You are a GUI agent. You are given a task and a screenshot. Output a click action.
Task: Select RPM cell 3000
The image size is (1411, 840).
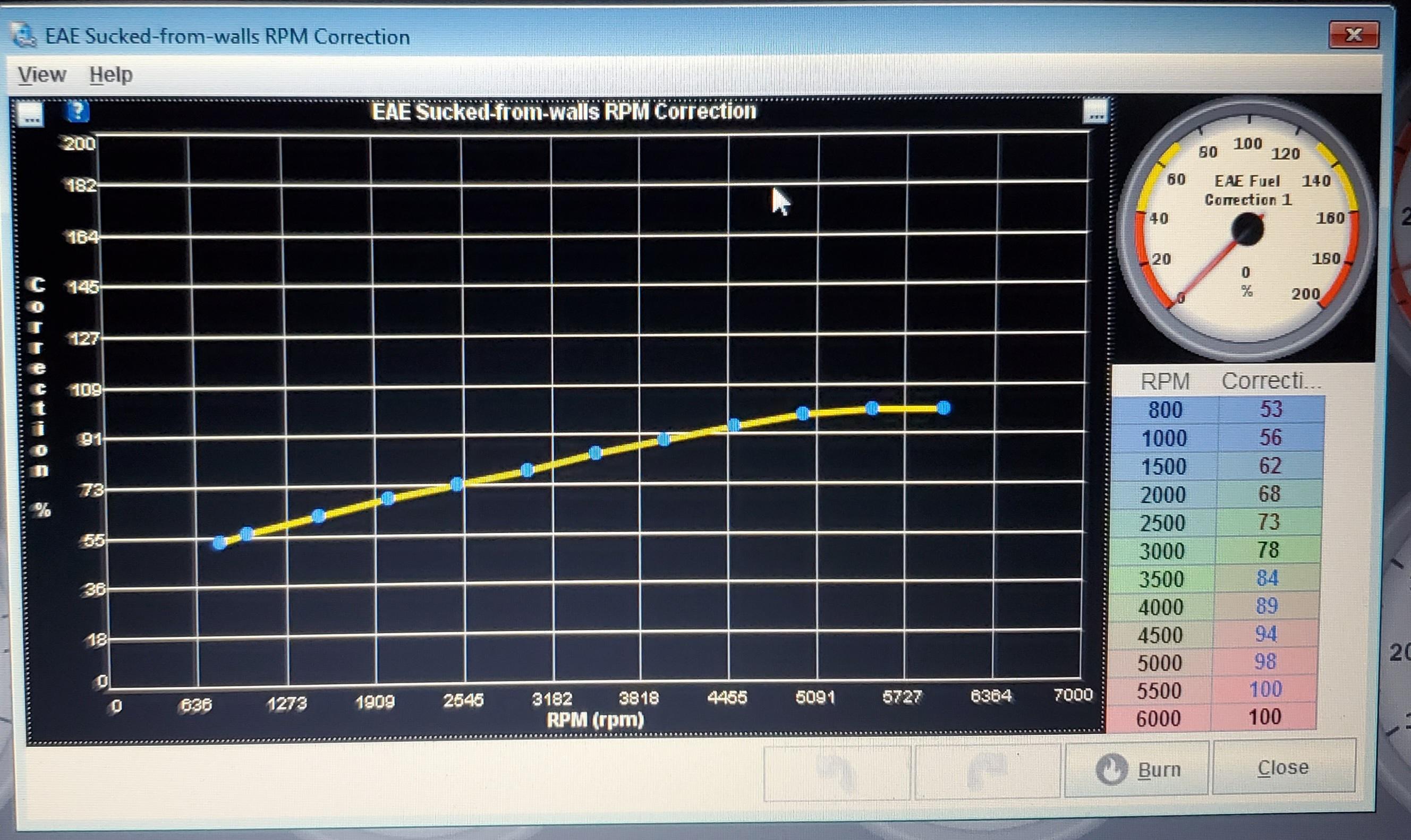(x=1162, y=550)
